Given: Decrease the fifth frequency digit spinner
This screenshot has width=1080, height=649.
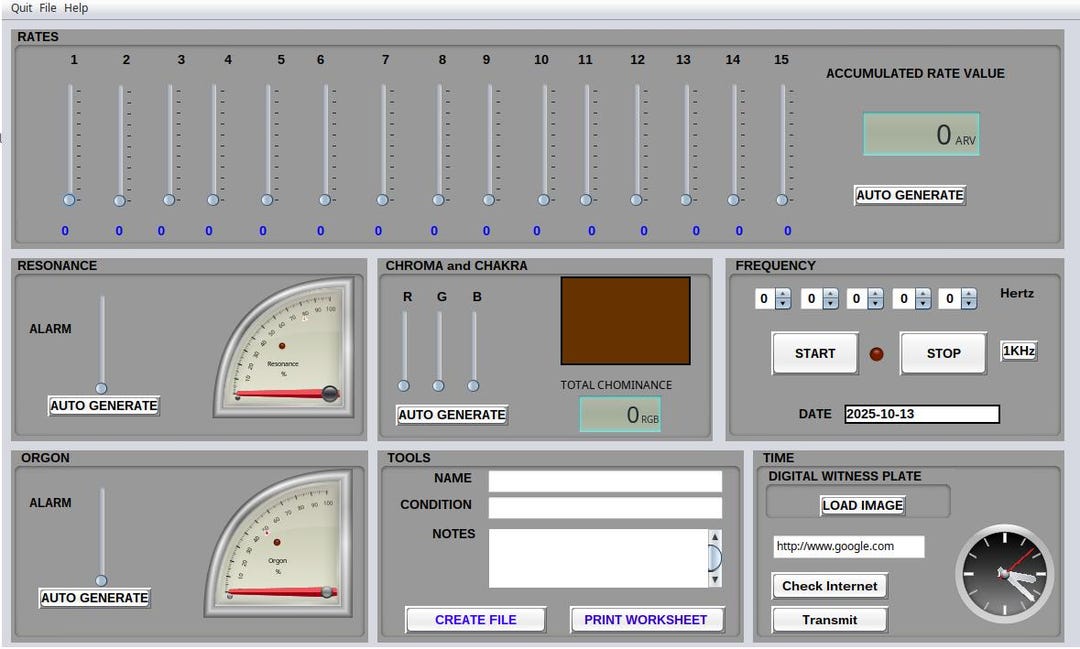Looking at the screenshot, I should point(969,304).
